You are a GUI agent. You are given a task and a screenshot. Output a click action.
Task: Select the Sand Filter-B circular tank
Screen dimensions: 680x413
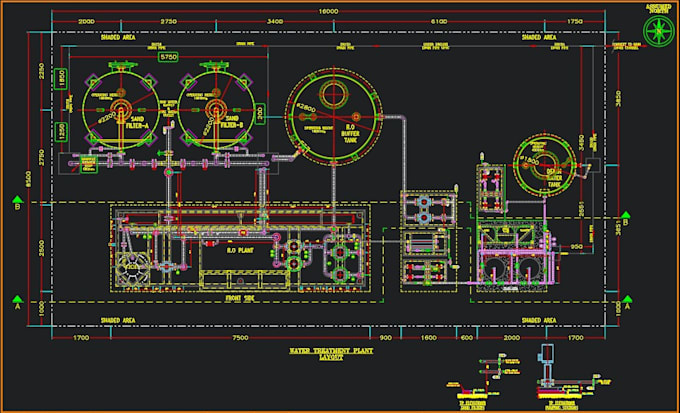click(216, 110)
